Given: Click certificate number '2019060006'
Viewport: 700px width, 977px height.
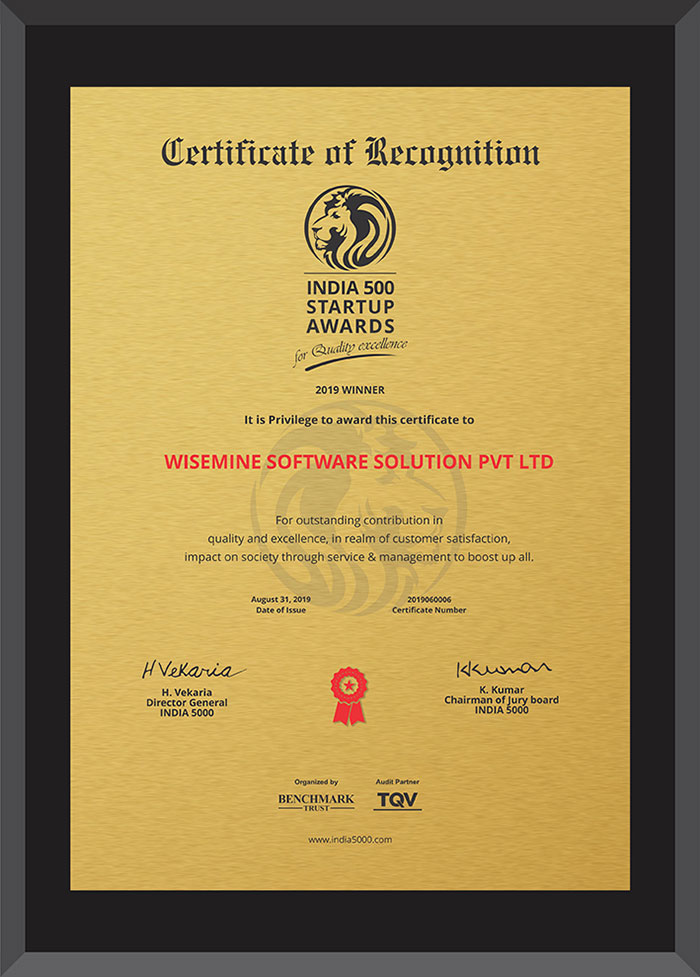Looking at the screenshot, I should [429, 599].
